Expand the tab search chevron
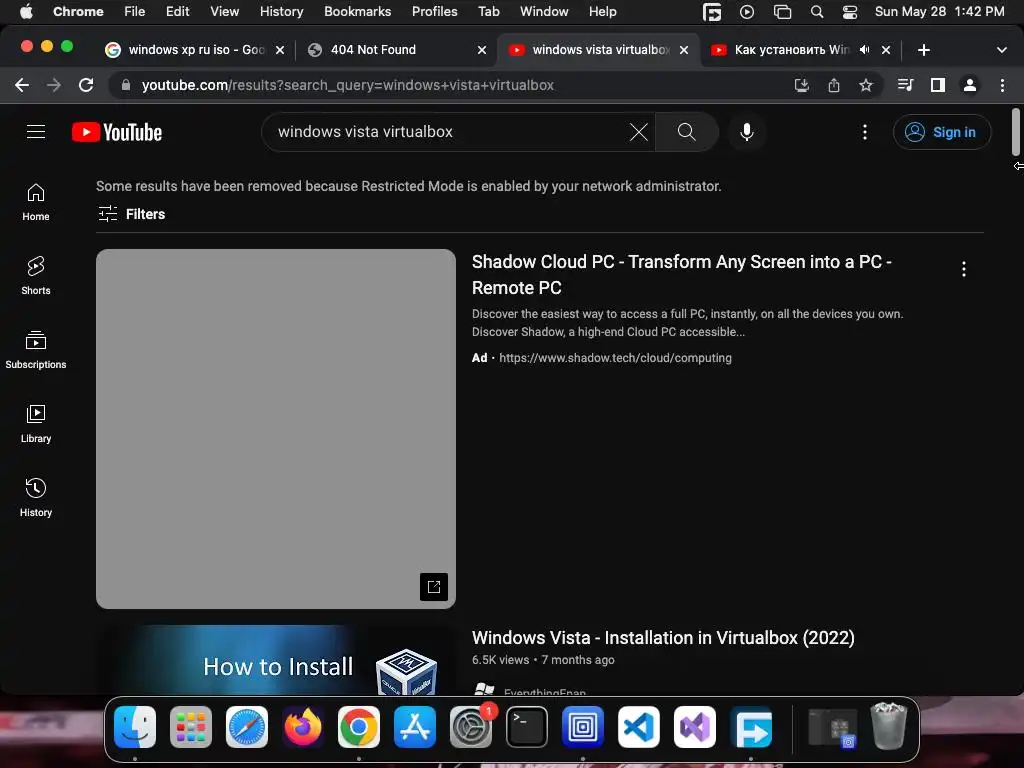 (1002, 50)
